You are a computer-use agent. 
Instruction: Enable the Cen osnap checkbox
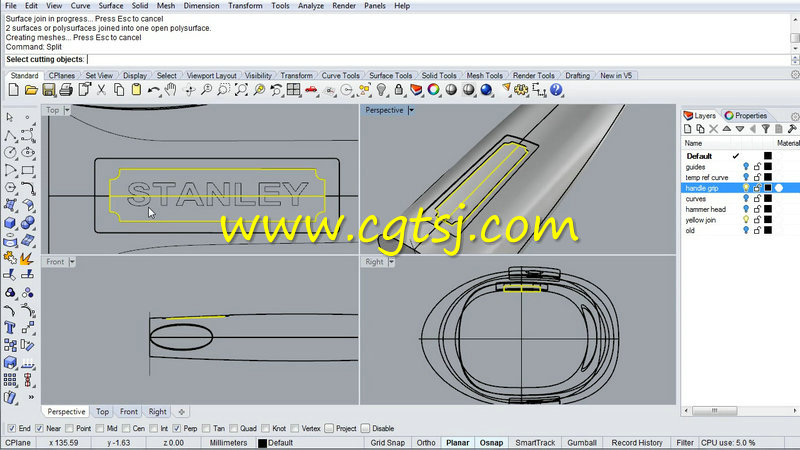126,429
